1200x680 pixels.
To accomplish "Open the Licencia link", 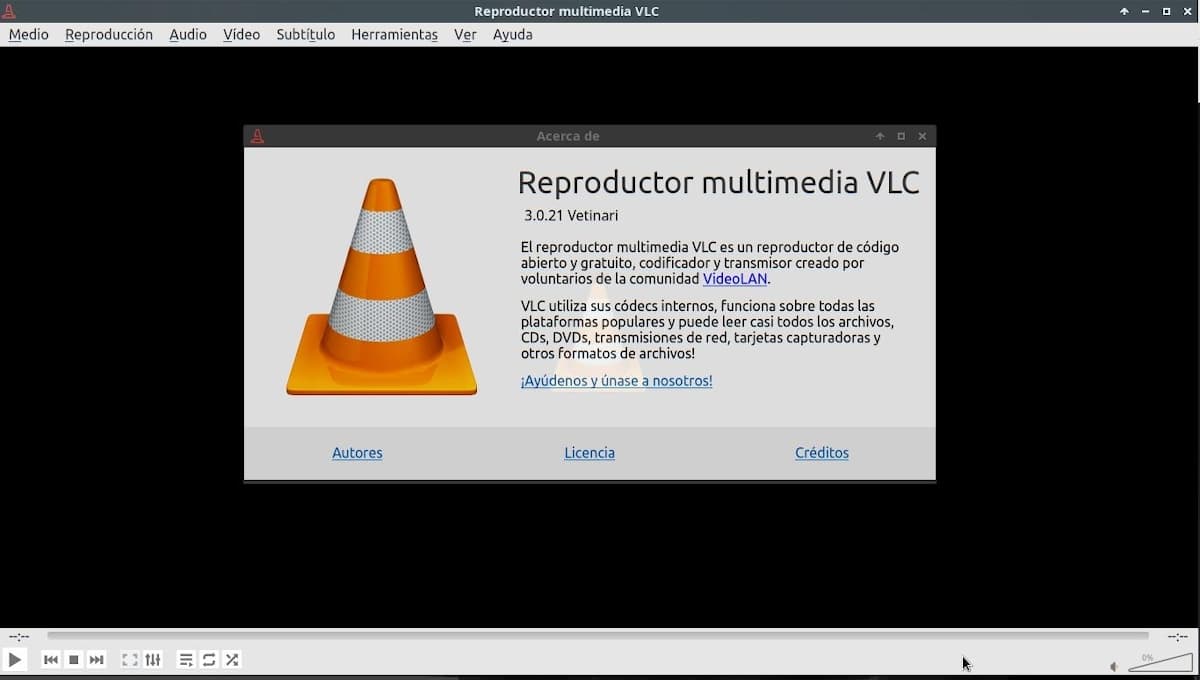I will [590, 453].
